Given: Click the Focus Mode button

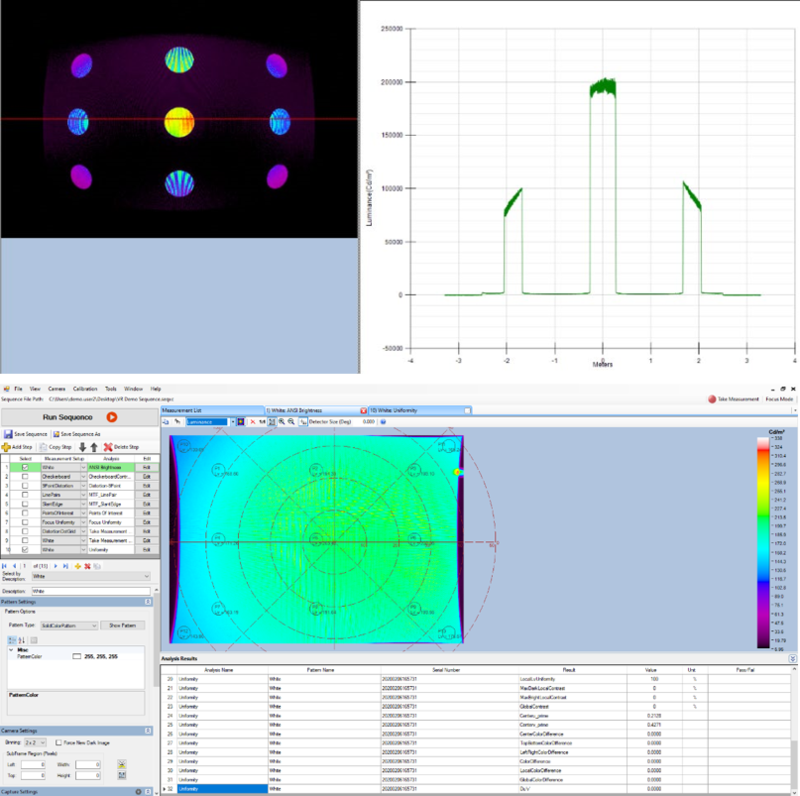Looking at the screenshot, I should 779,399.
